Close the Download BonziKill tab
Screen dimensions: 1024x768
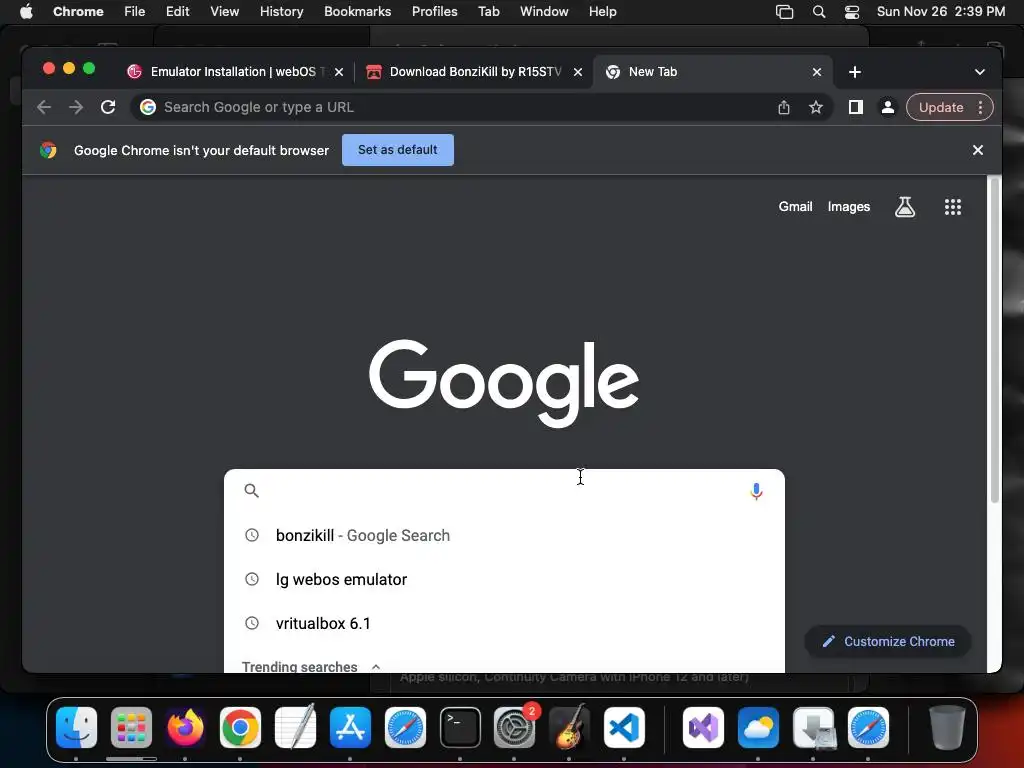pos(578,72)
